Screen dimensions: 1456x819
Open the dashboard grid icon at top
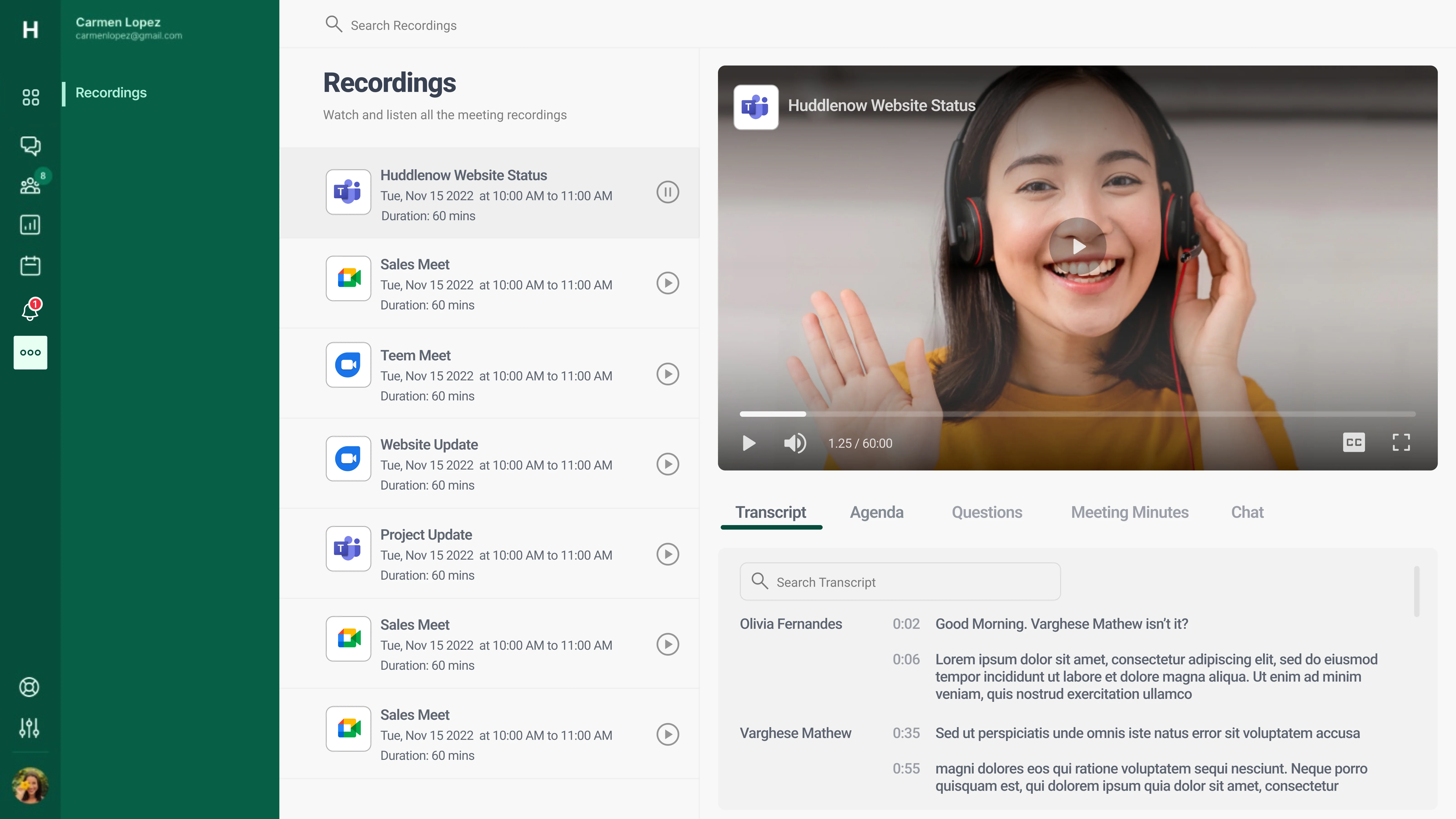tap(30, 97)
